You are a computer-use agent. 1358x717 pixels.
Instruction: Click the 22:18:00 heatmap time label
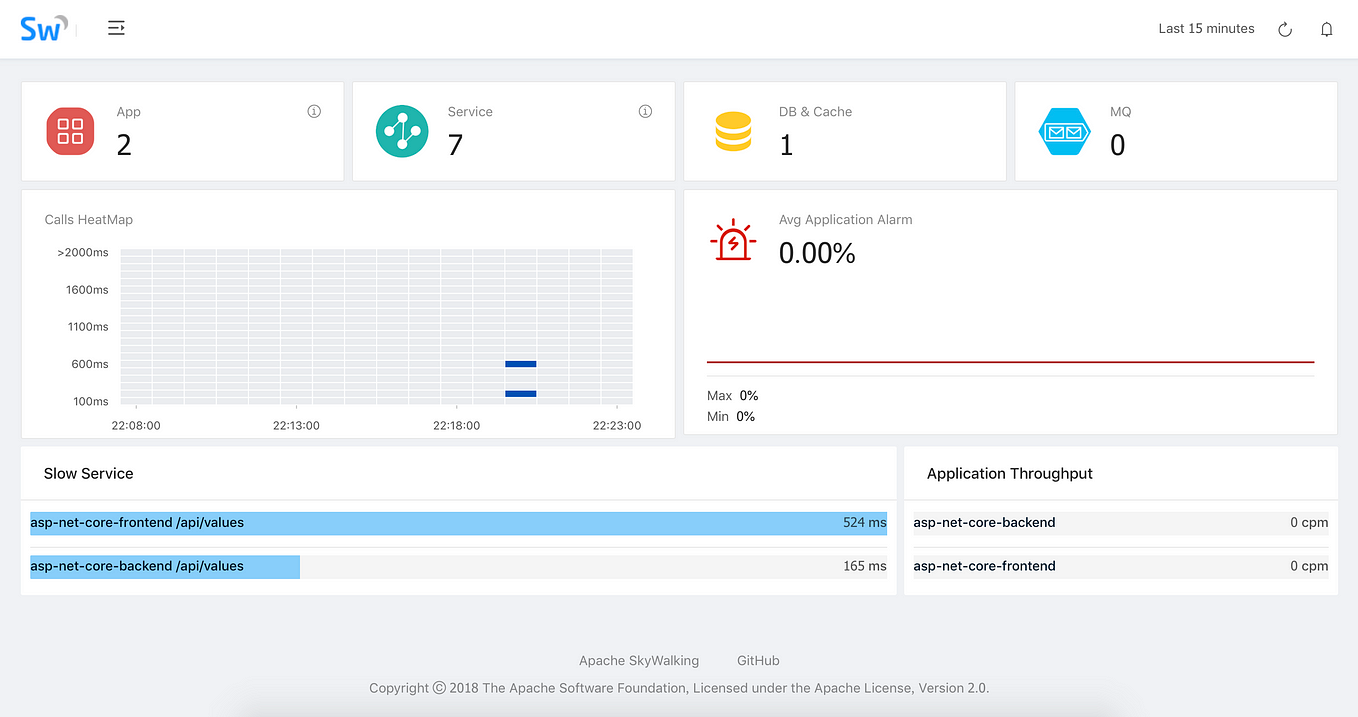click(457, 426)
